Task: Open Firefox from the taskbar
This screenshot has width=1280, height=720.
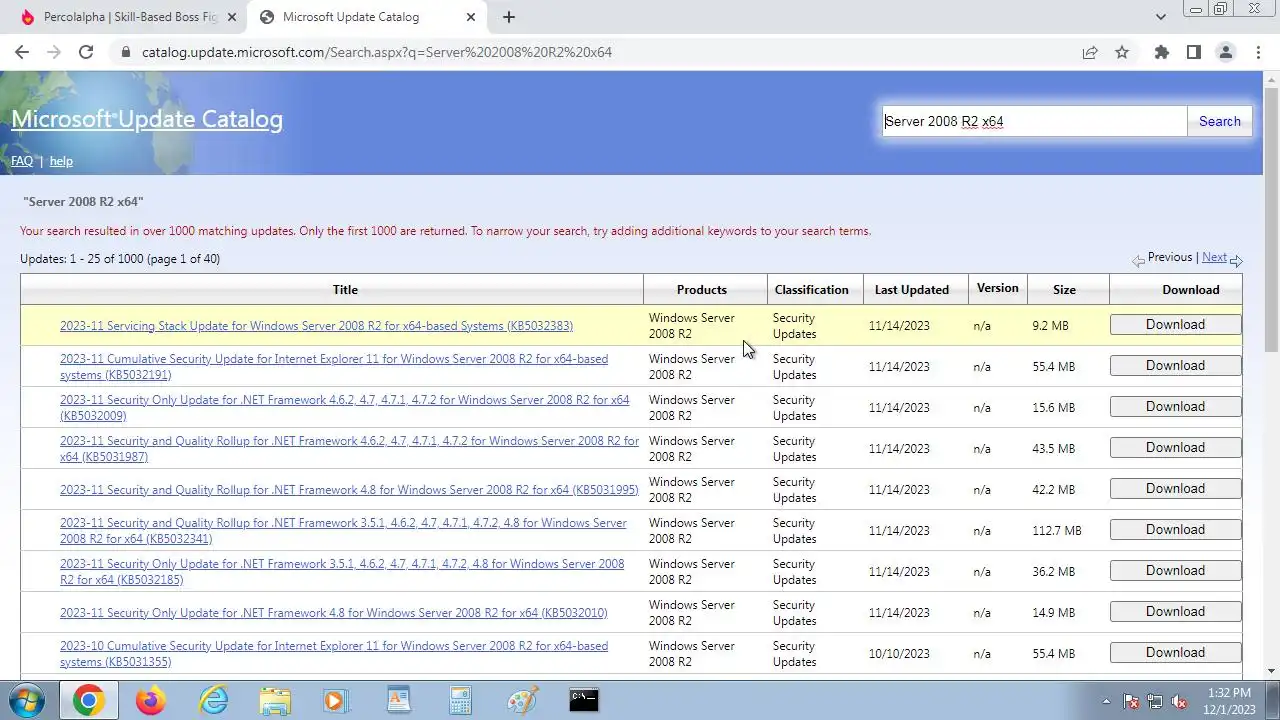Action: tap(151, 700)
